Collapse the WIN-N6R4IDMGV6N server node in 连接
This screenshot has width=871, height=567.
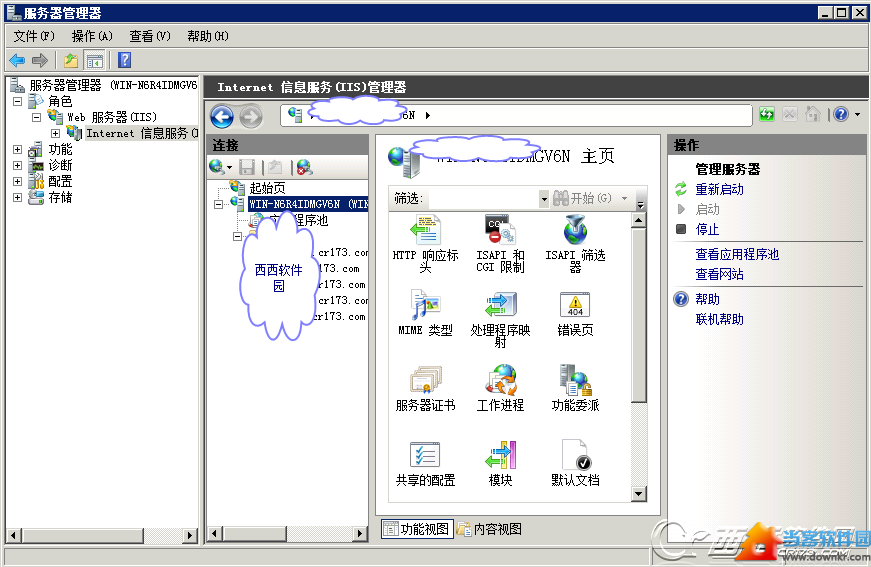click(219, 204)
